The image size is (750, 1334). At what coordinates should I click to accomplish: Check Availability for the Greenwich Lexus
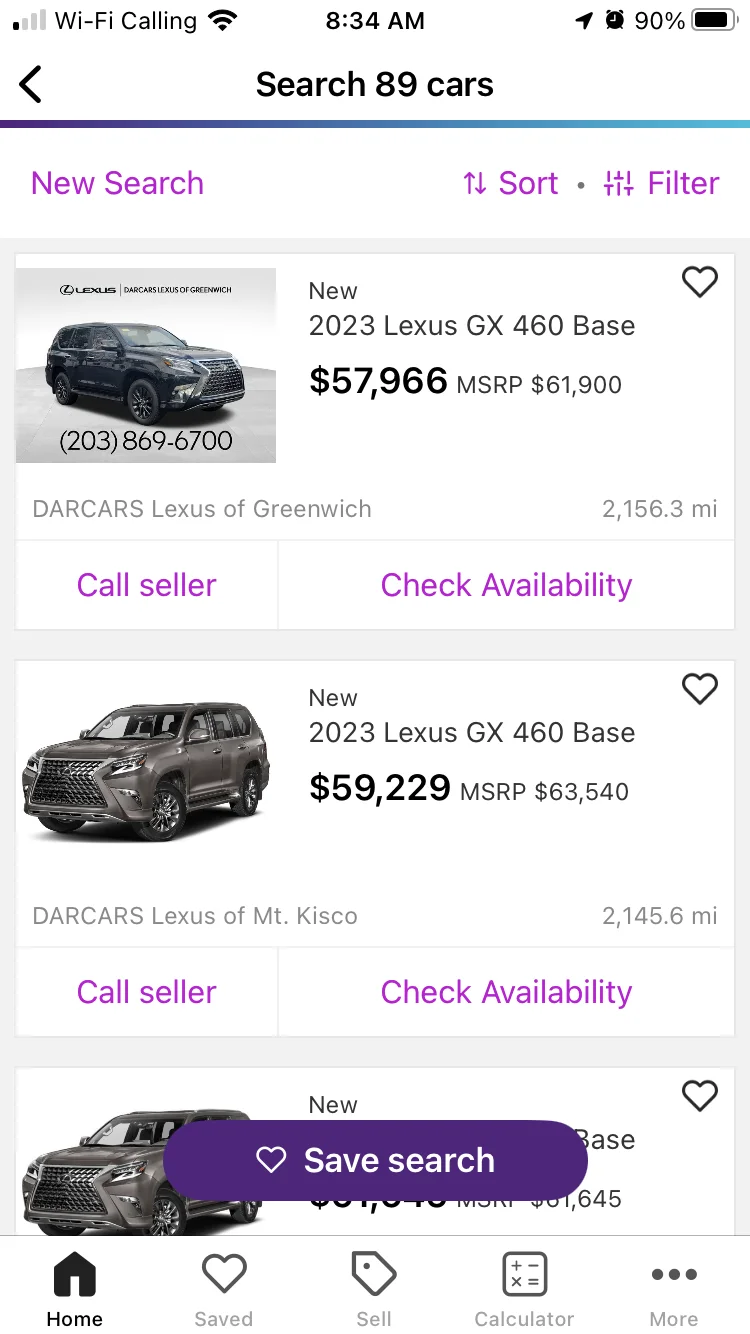coord(506,585)
